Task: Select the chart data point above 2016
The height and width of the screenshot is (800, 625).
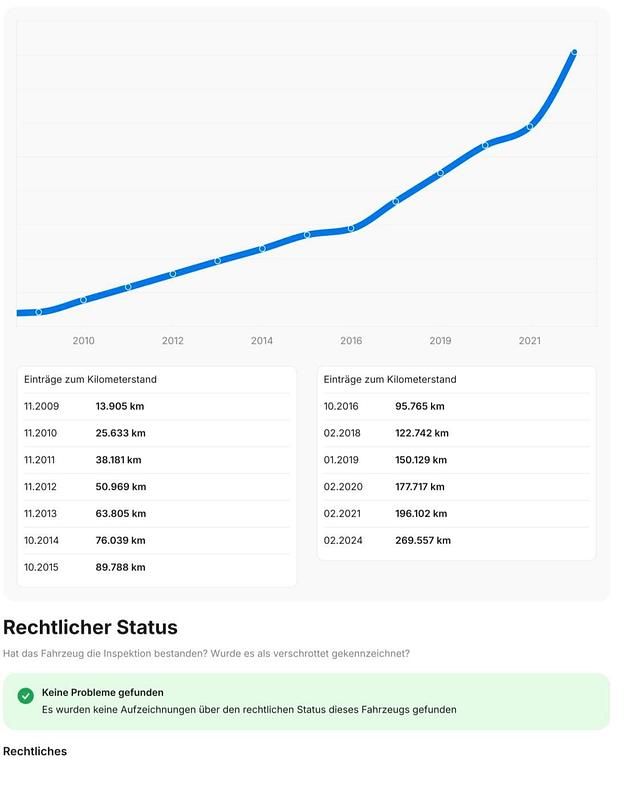Action: 351,228
